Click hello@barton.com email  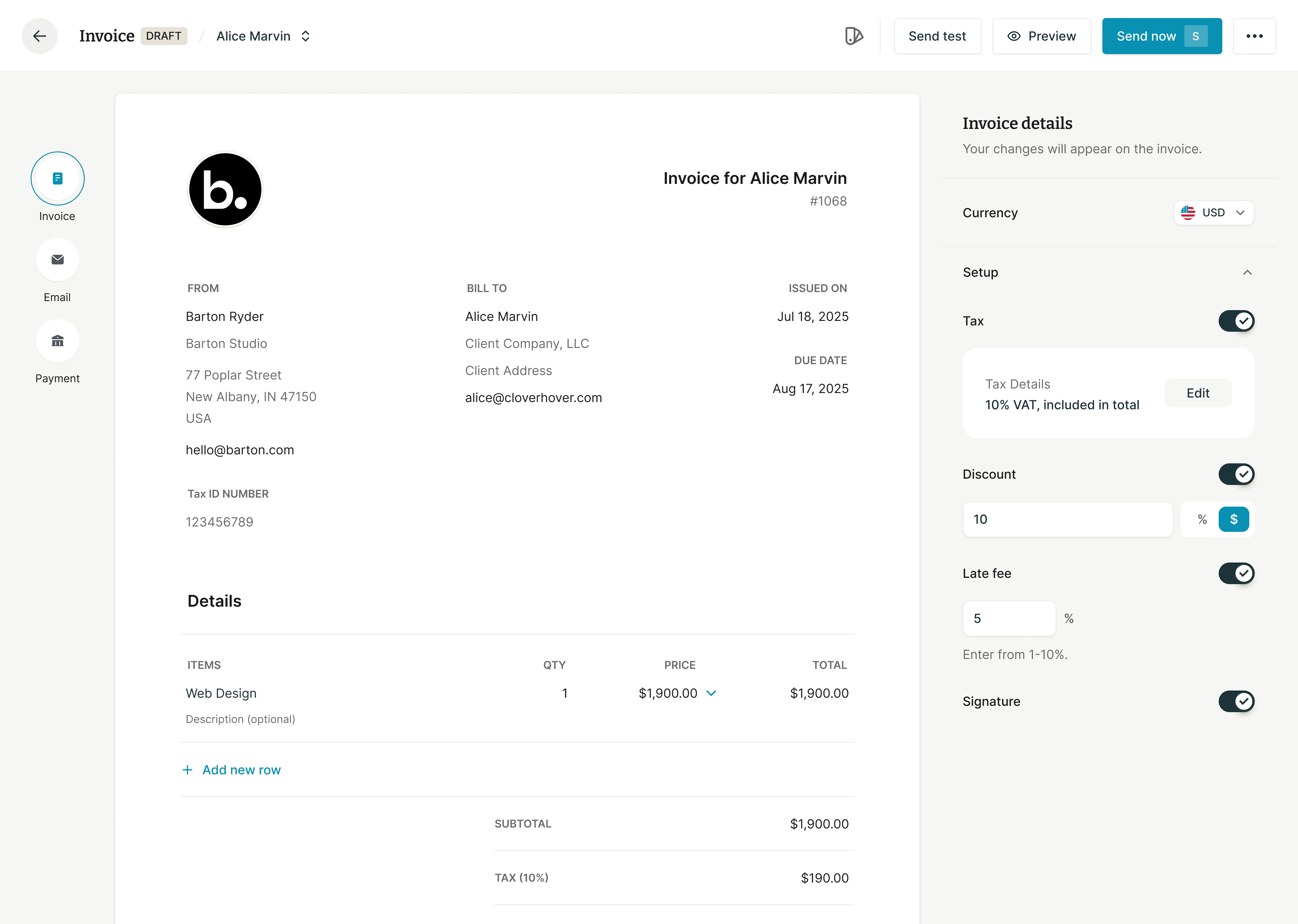point(240,450)
